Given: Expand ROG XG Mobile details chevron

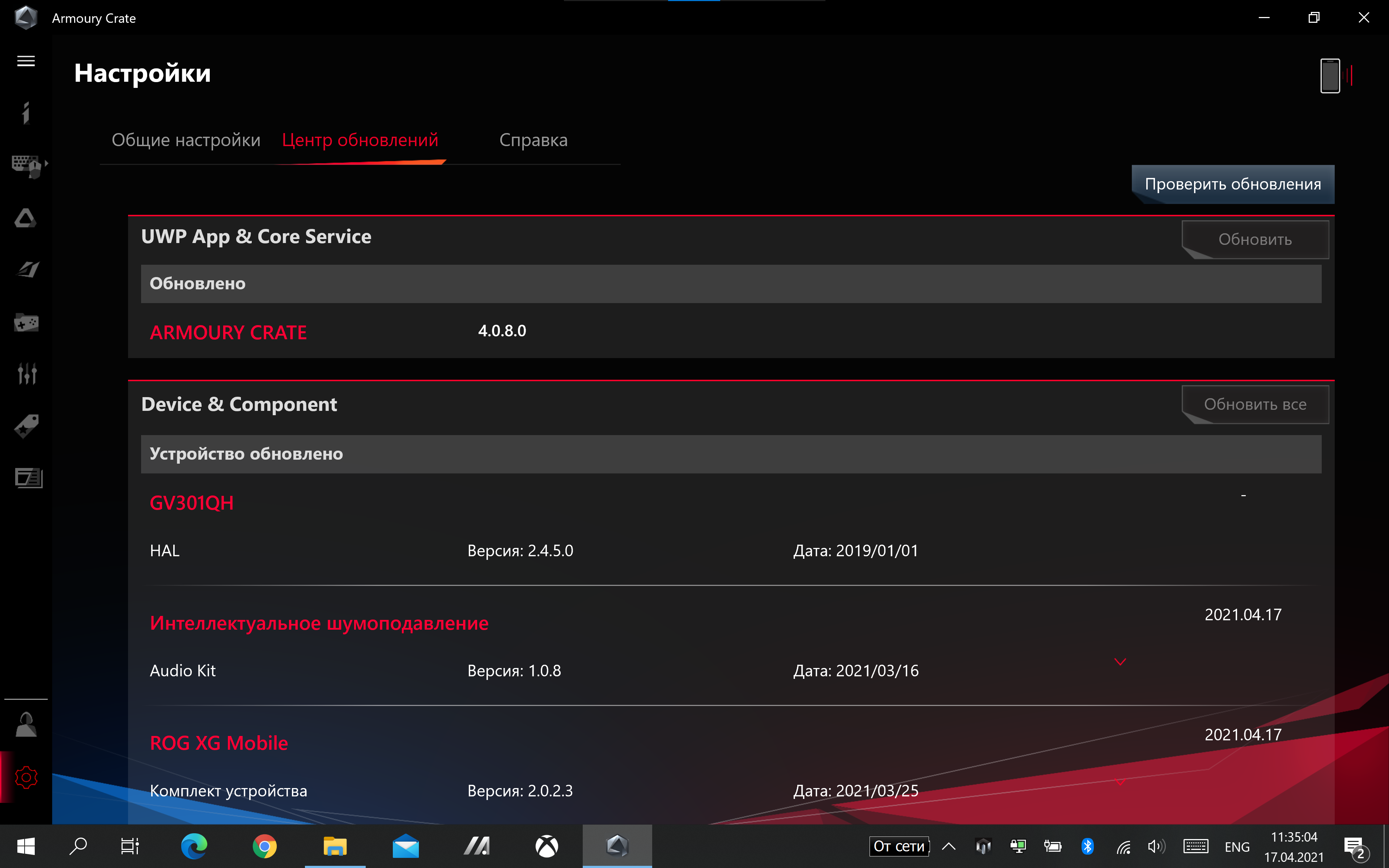Looking at the screenshot, I should pyautogui.click(x=1120, y=782).
